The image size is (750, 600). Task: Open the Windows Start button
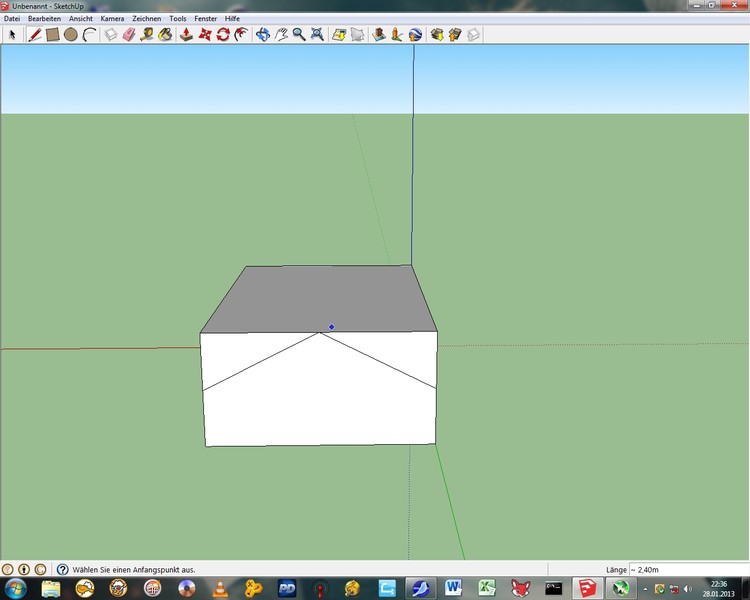tap(15, 588)
